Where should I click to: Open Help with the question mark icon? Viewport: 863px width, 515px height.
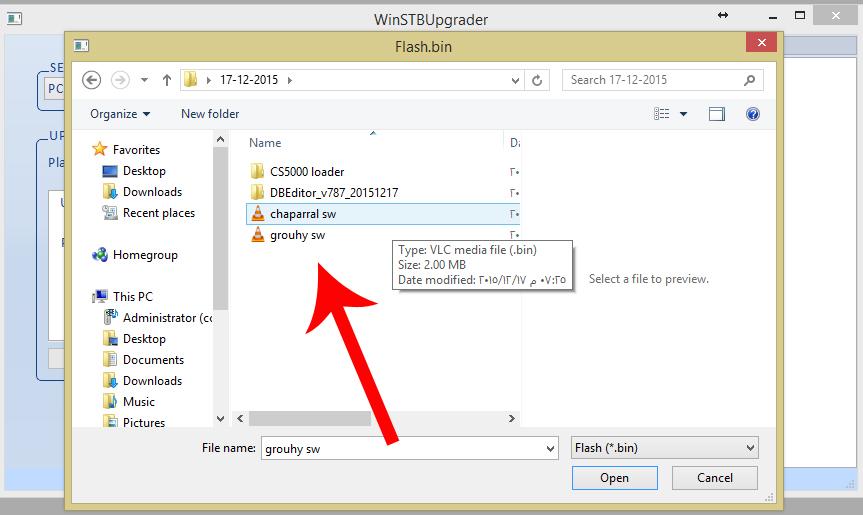pyautogui.click(x=753, y=114)
